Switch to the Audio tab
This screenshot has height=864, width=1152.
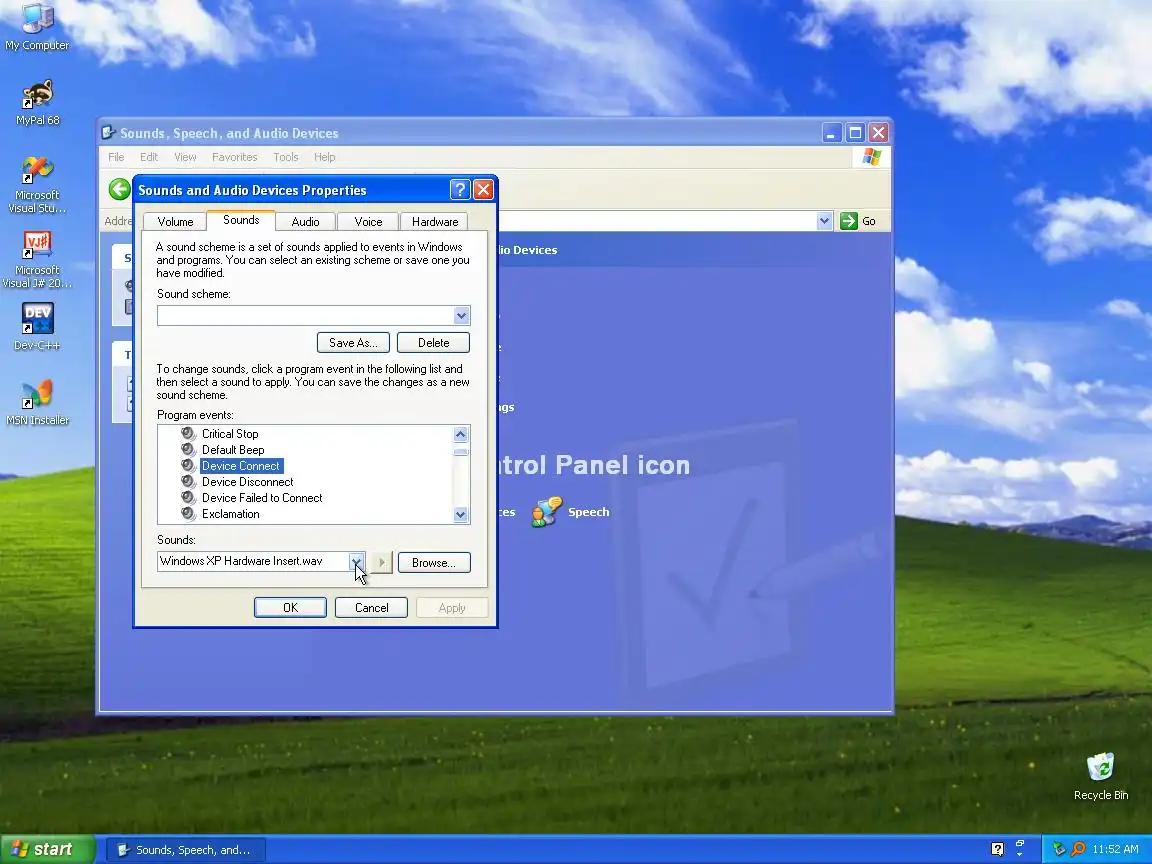click(x=306, y=222)
